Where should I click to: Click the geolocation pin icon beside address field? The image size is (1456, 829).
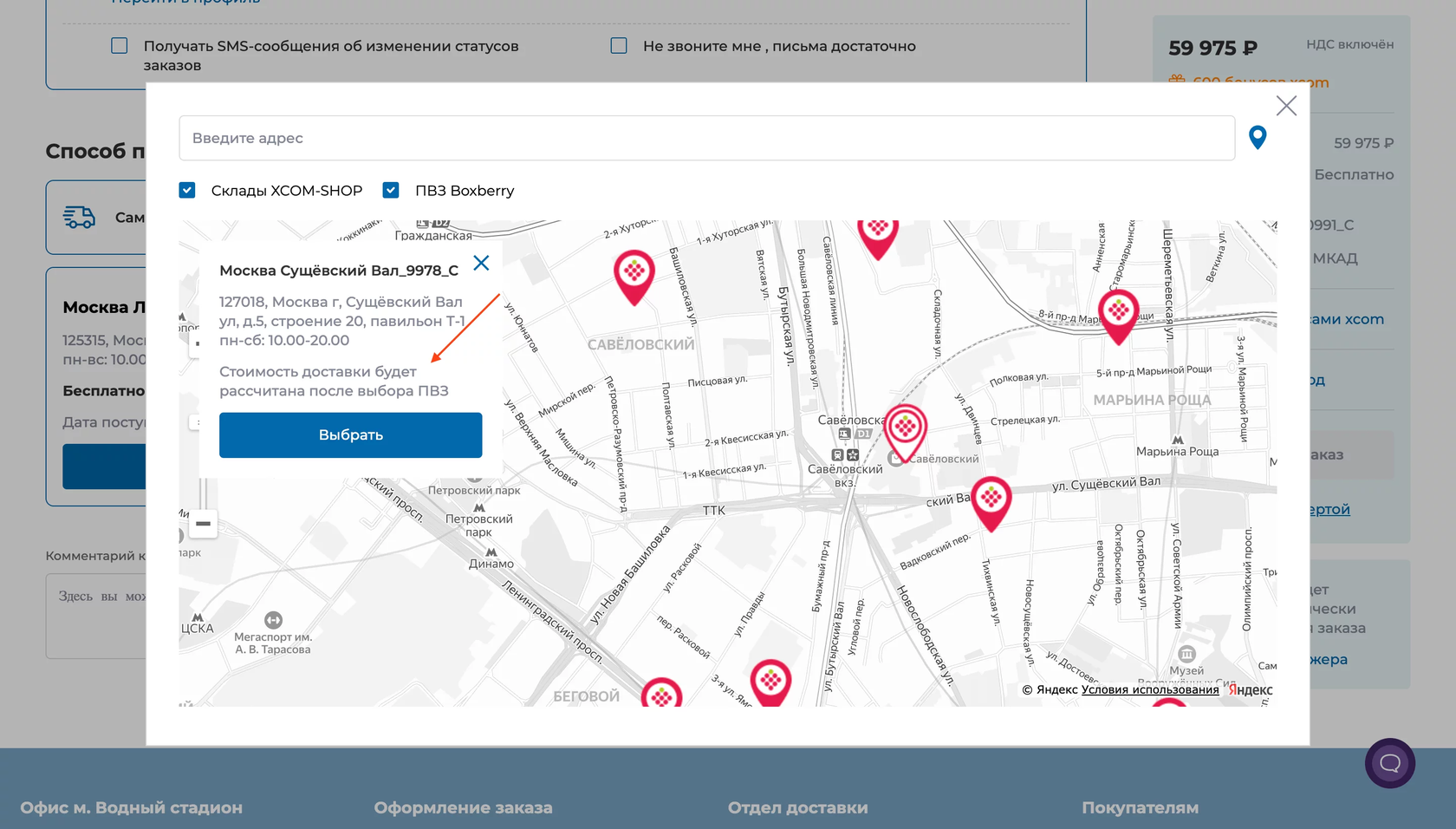pyautogui.click(x=1258, y=137)
